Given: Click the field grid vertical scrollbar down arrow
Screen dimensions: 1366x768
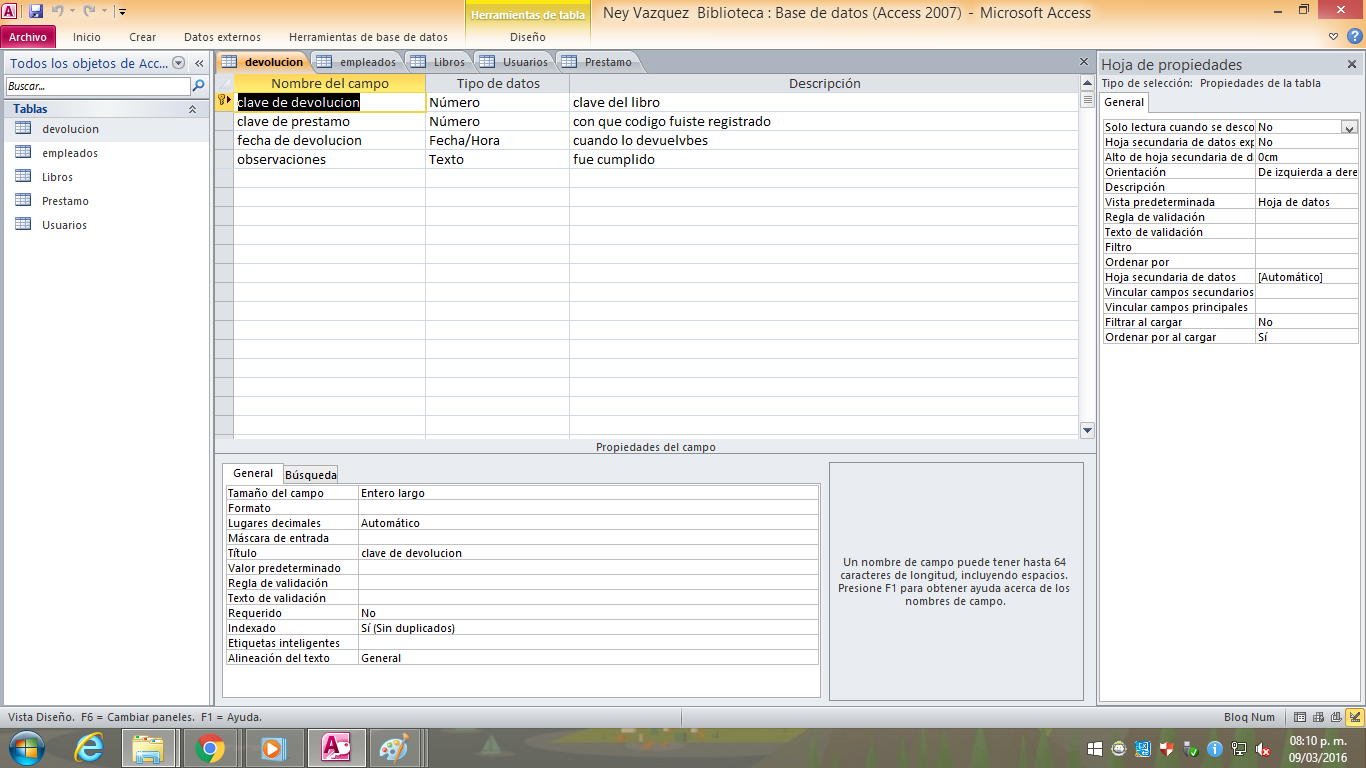Looking at the screenshot, I should 1087,430.
